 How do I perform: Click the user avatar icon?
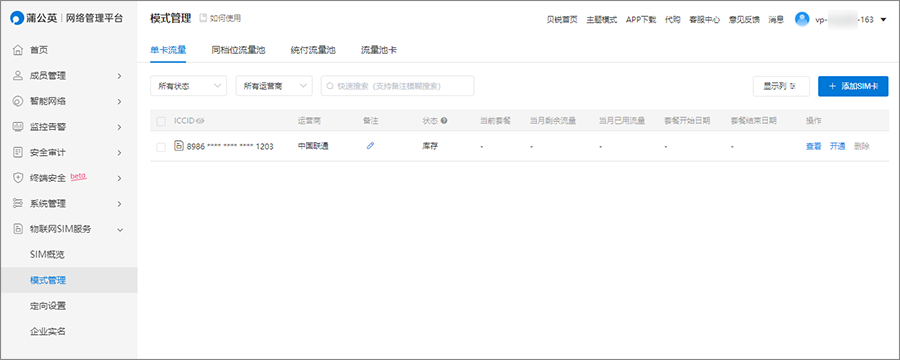coord(802,19)
